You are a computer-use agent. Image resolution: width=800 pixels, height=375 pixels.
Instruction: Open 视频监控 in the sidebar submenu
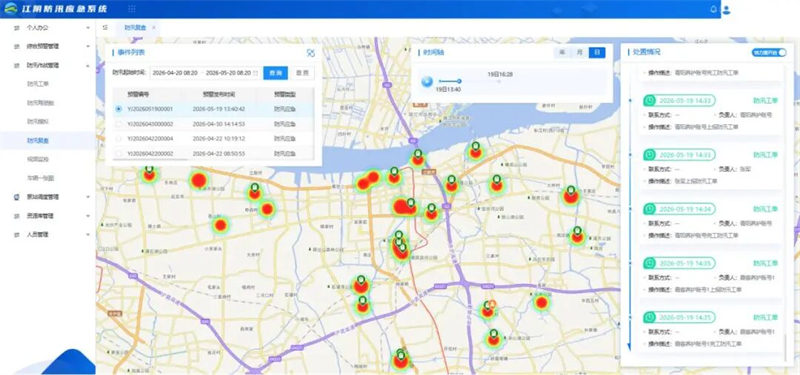coord(37,159)
